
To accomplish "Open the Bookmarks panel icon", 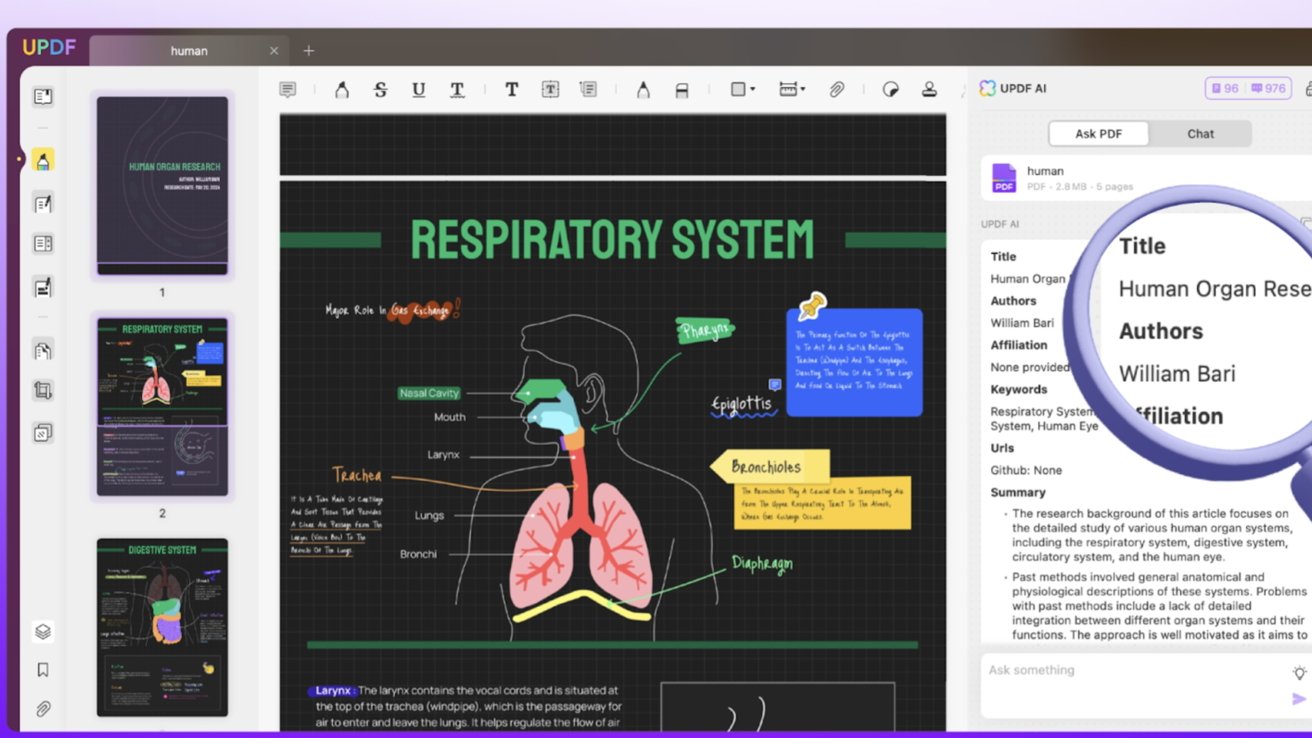I will pos(43,670).
